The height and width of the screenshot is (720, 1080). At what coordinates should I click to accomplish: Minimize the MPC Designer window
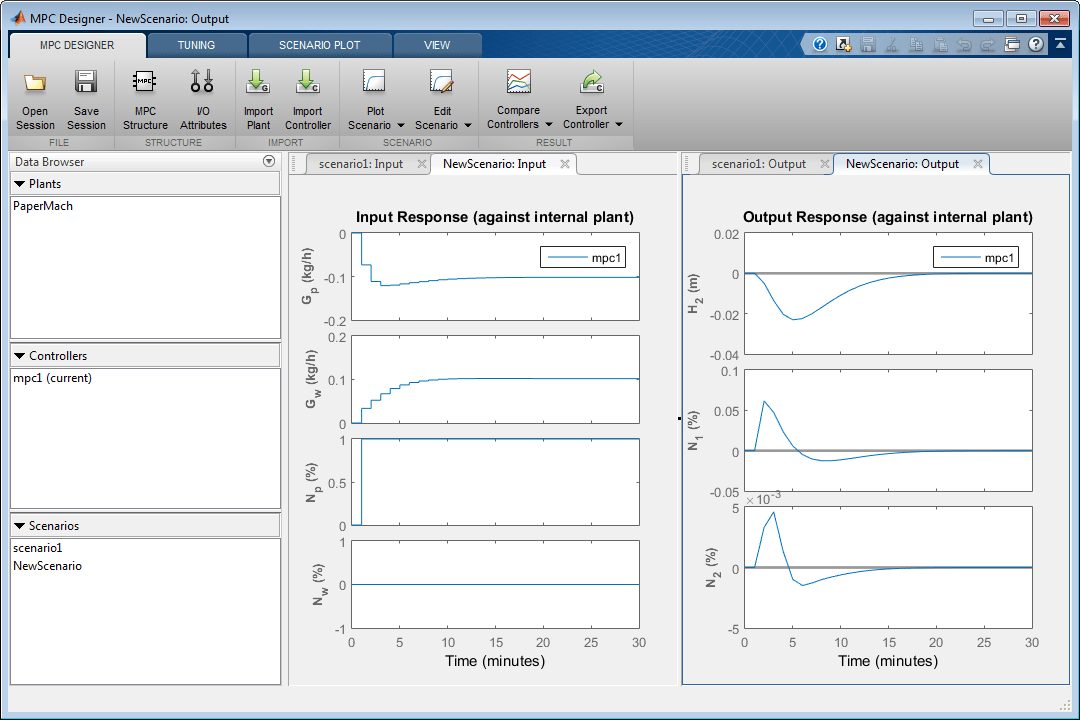tap(988, 19)
